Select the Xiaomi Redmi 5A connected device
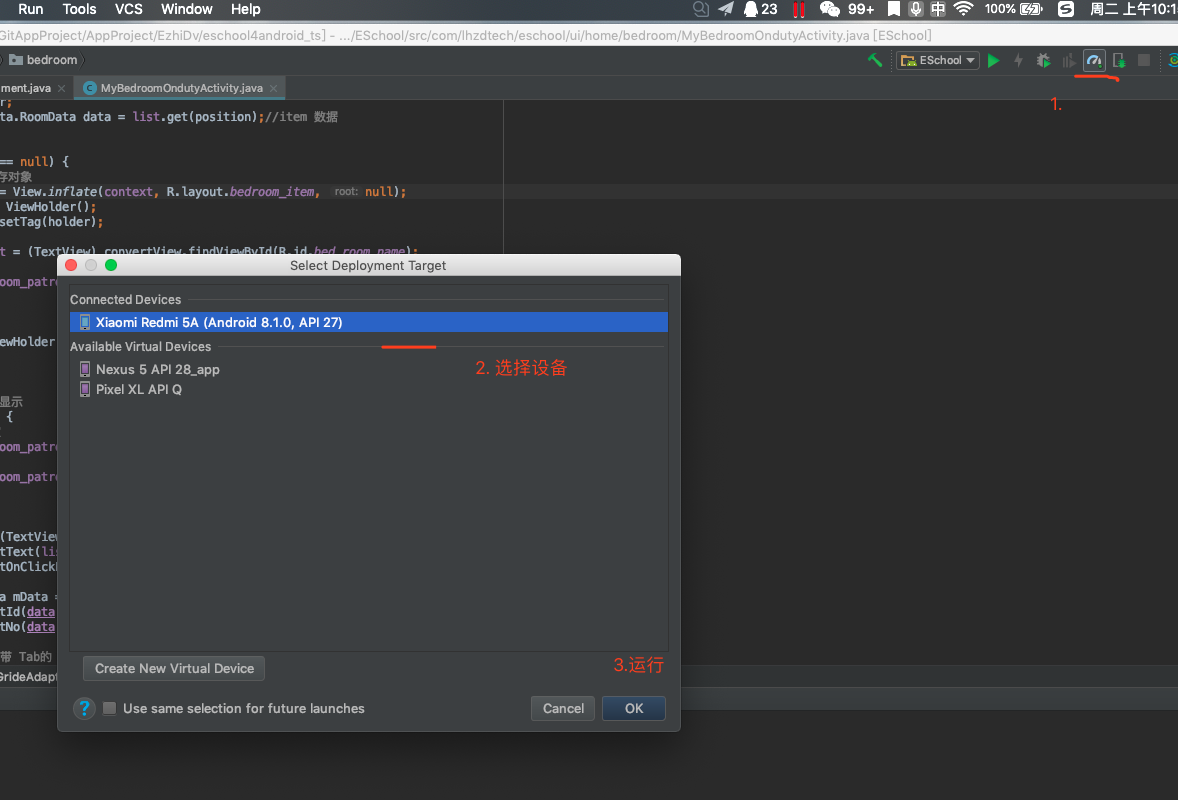This screenshot has height=800, width=1178. tap(218, 321)
